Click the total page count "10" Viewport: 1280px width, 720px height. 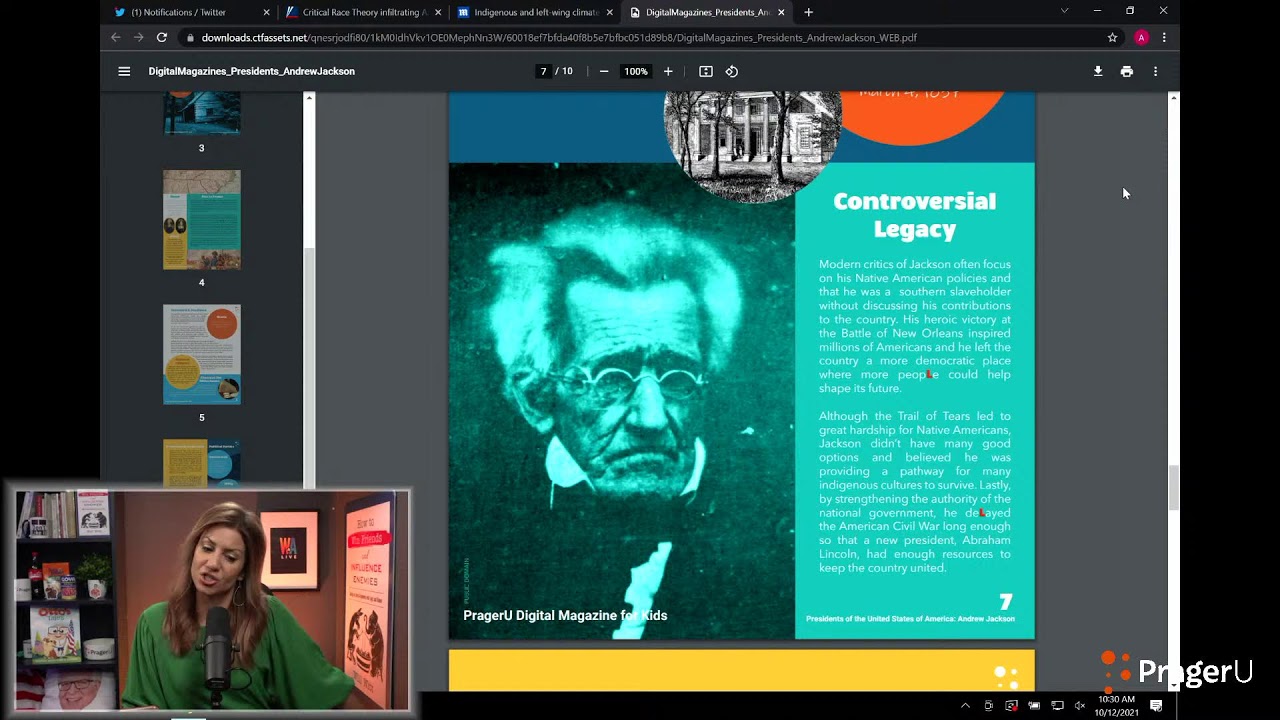pyautogui.click(x=567, y=71)
